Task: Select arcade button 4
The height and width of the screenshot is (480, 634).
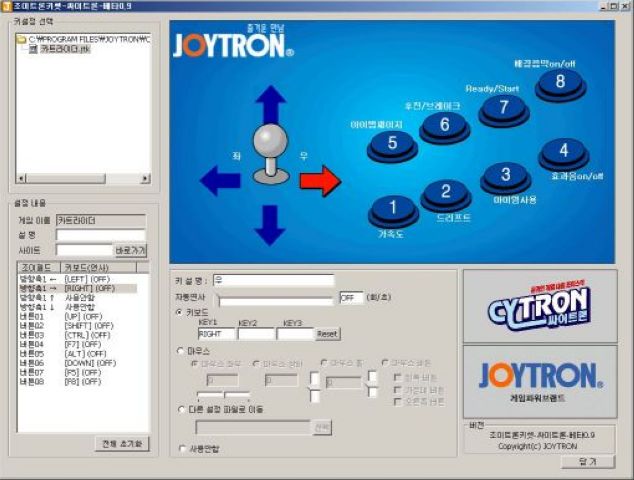Action: tap(564, 153)
